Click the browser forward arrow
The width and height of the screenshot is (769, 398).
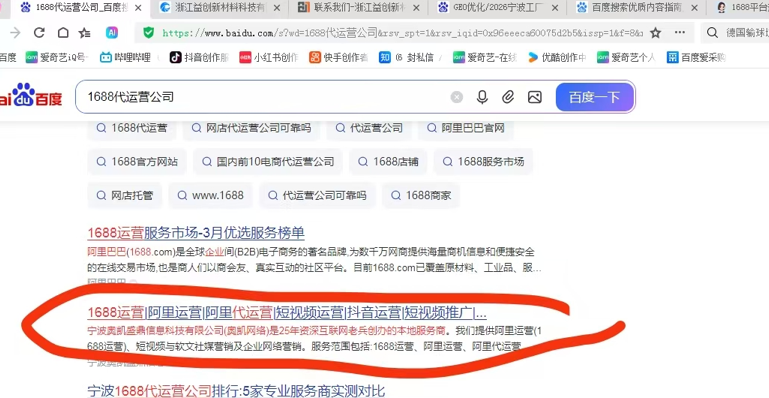point(16,33)
